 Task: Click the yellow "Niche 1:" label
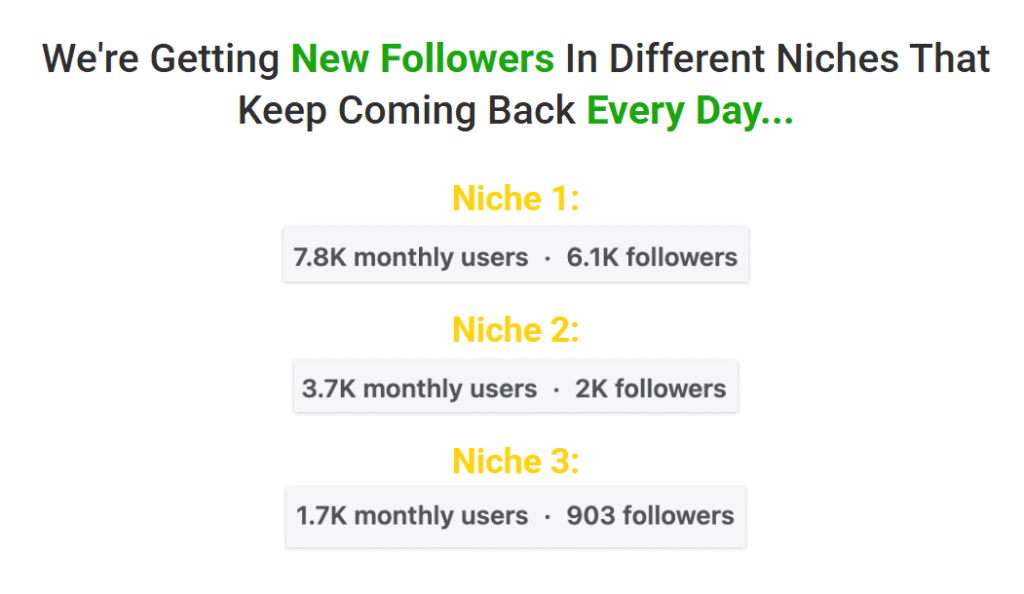coord(516,199)
